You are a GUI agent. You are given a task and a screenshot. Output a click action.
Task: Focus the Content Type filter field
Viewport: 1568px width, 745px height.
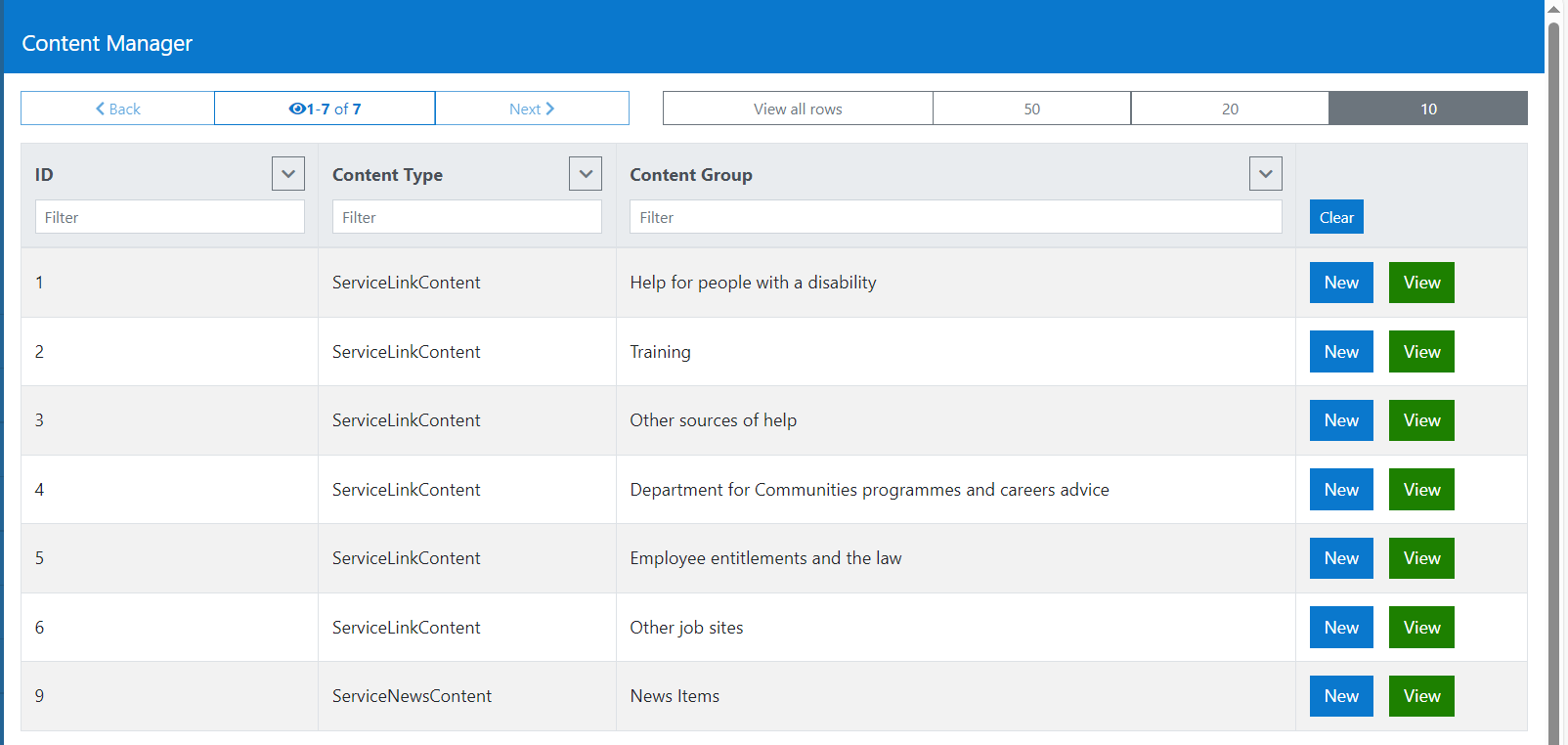click(x=467, y=217)
